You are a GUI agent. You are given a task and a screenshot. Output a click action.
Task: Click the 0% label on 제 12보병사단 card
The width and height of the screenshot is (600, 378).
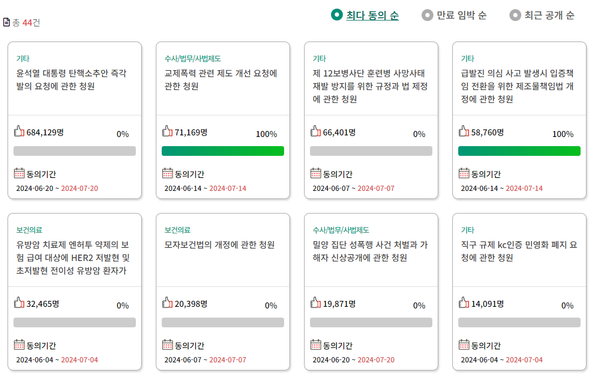coord(419,134)
